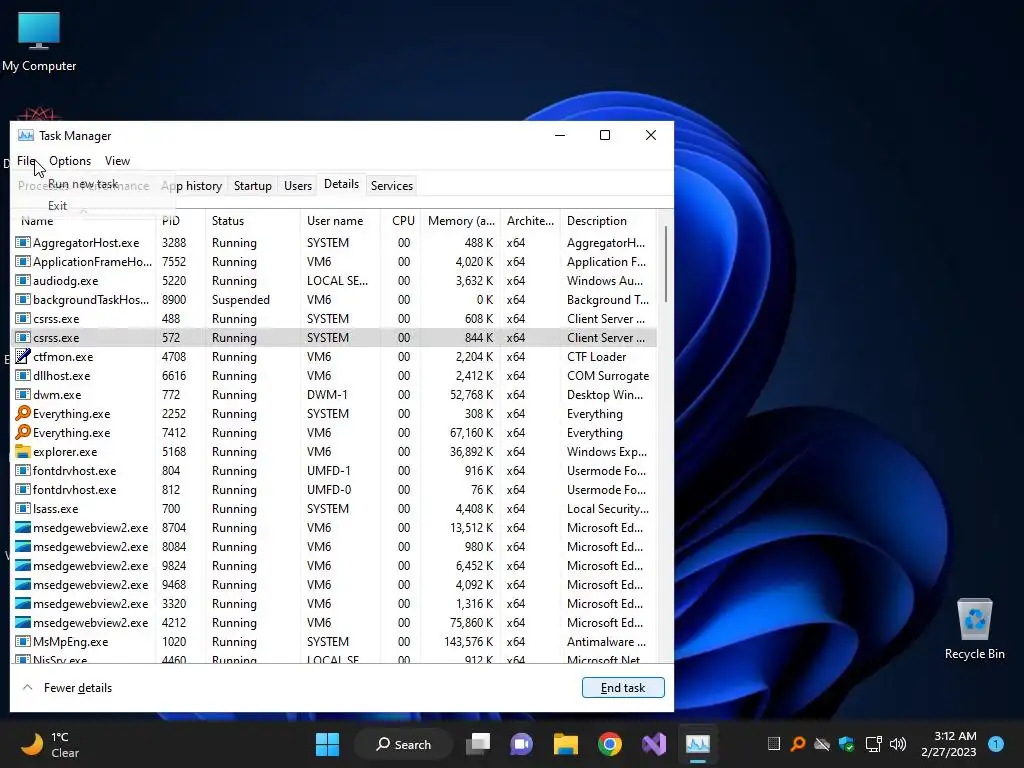The width and height of the screenshot is (1024, 768).
Task: Select msedgewebview2.exe with PID 4212
Action: (334, 622)
